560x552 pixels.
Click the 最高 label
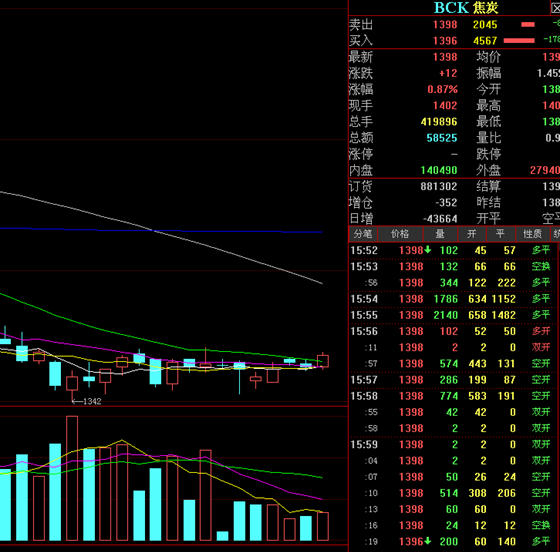(x=489, y=106)
